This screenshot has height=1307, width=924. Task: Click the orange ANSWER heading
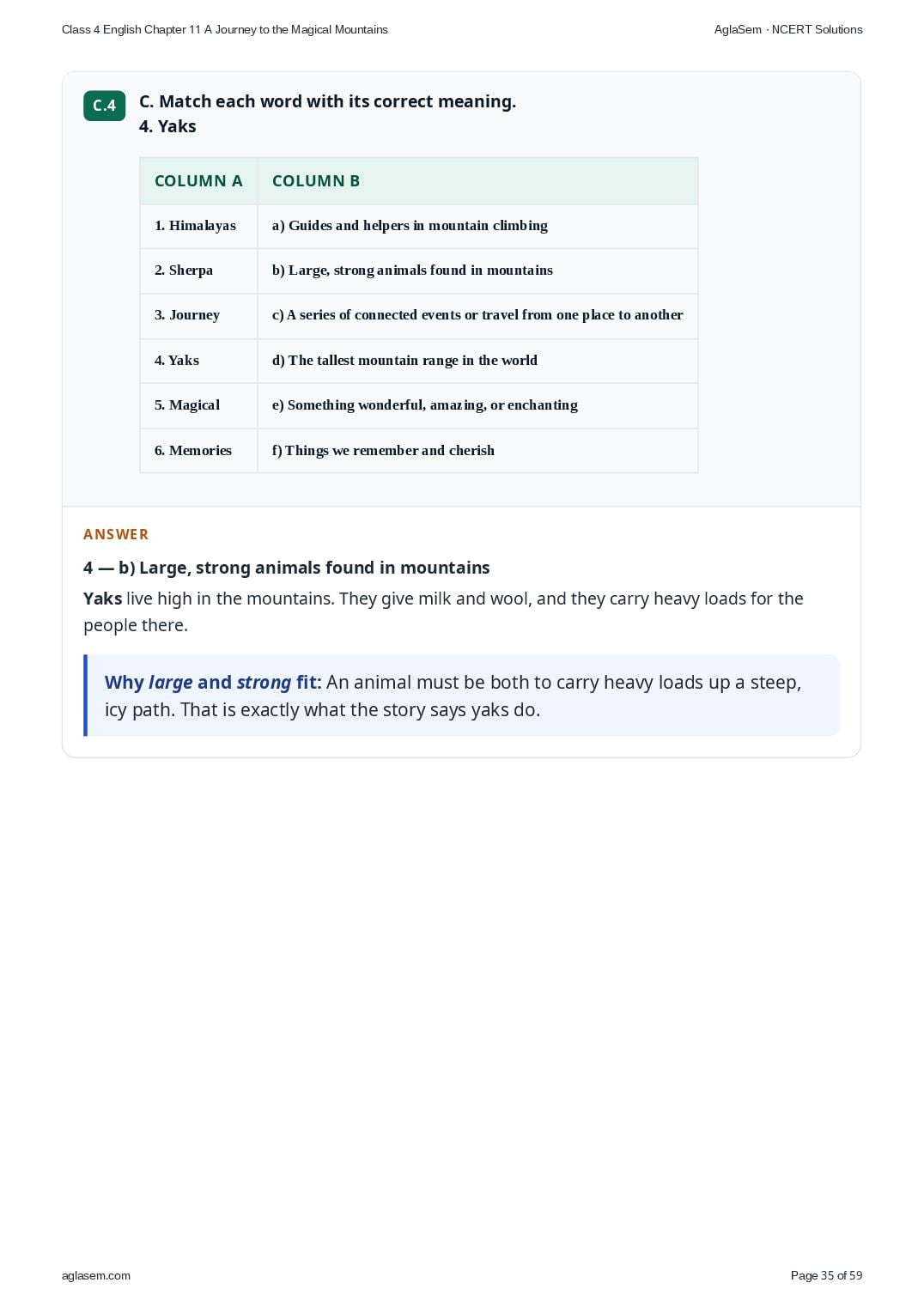(116, 534)
